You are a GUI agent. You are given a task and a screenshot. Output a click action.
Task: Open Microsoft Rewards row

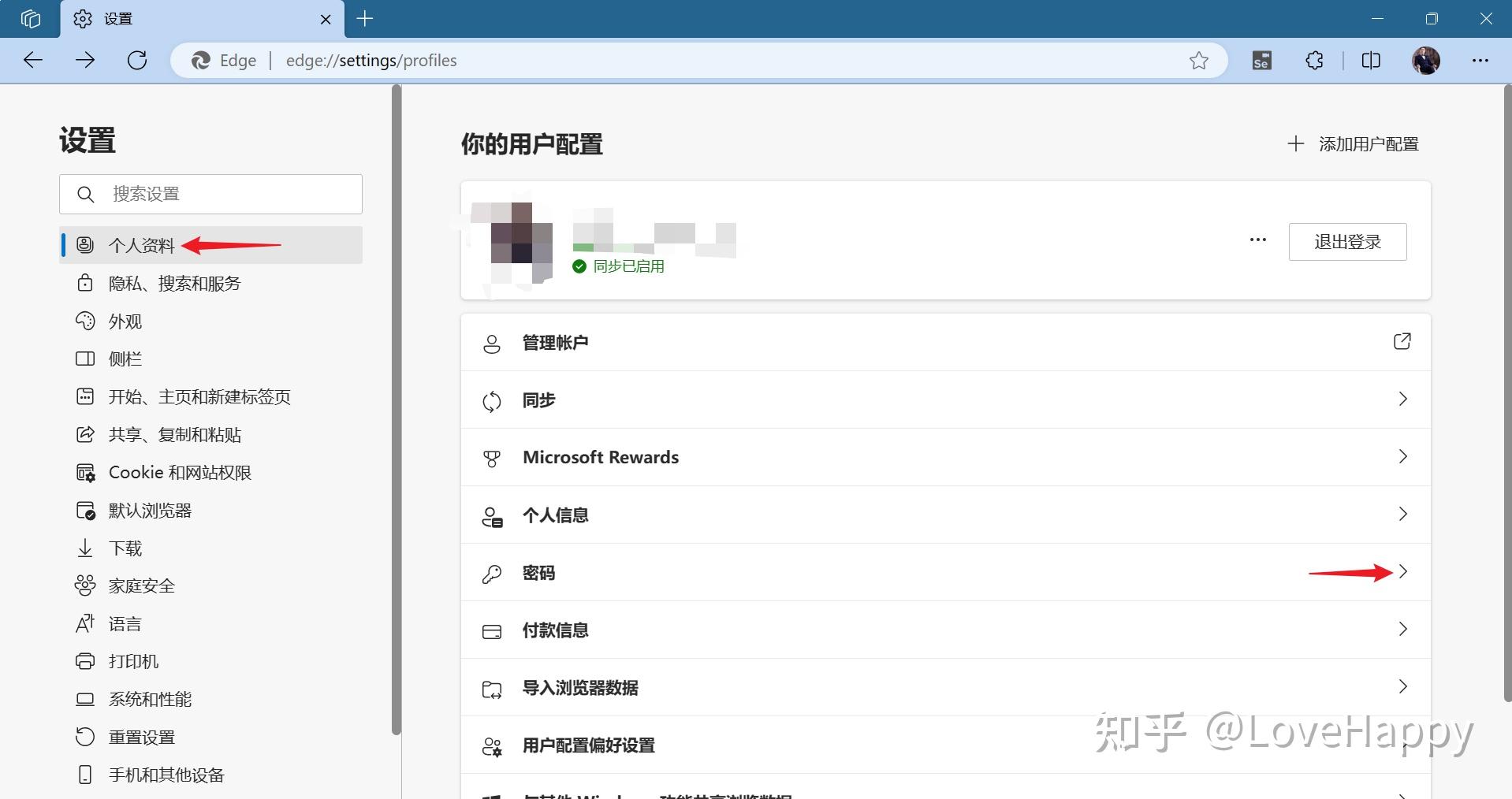(945, 458)
